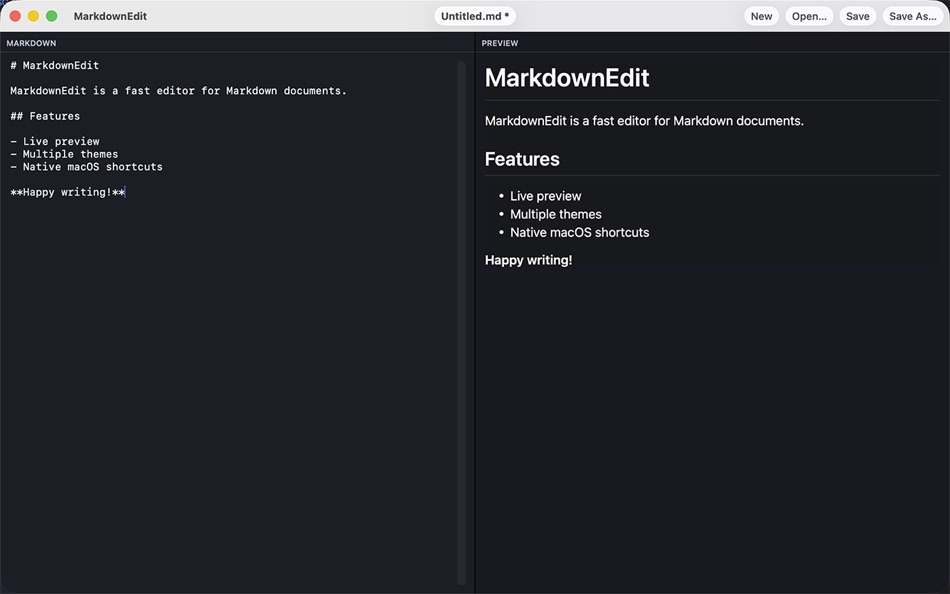This screenshot has height=594, width=950.
Task: Click the Native macOS shortcuts bullet in preview
Action: [x=579, y=231]
